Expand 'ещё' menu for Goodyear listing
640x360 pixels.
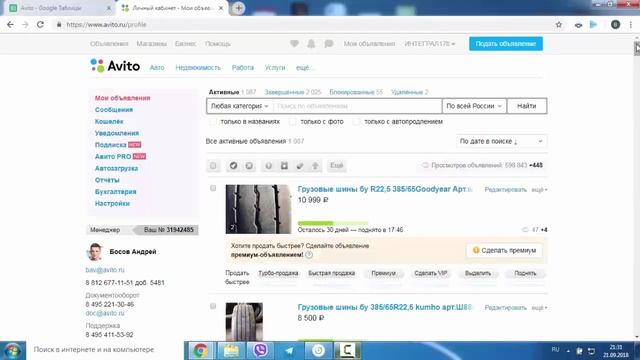coord(539,190)
